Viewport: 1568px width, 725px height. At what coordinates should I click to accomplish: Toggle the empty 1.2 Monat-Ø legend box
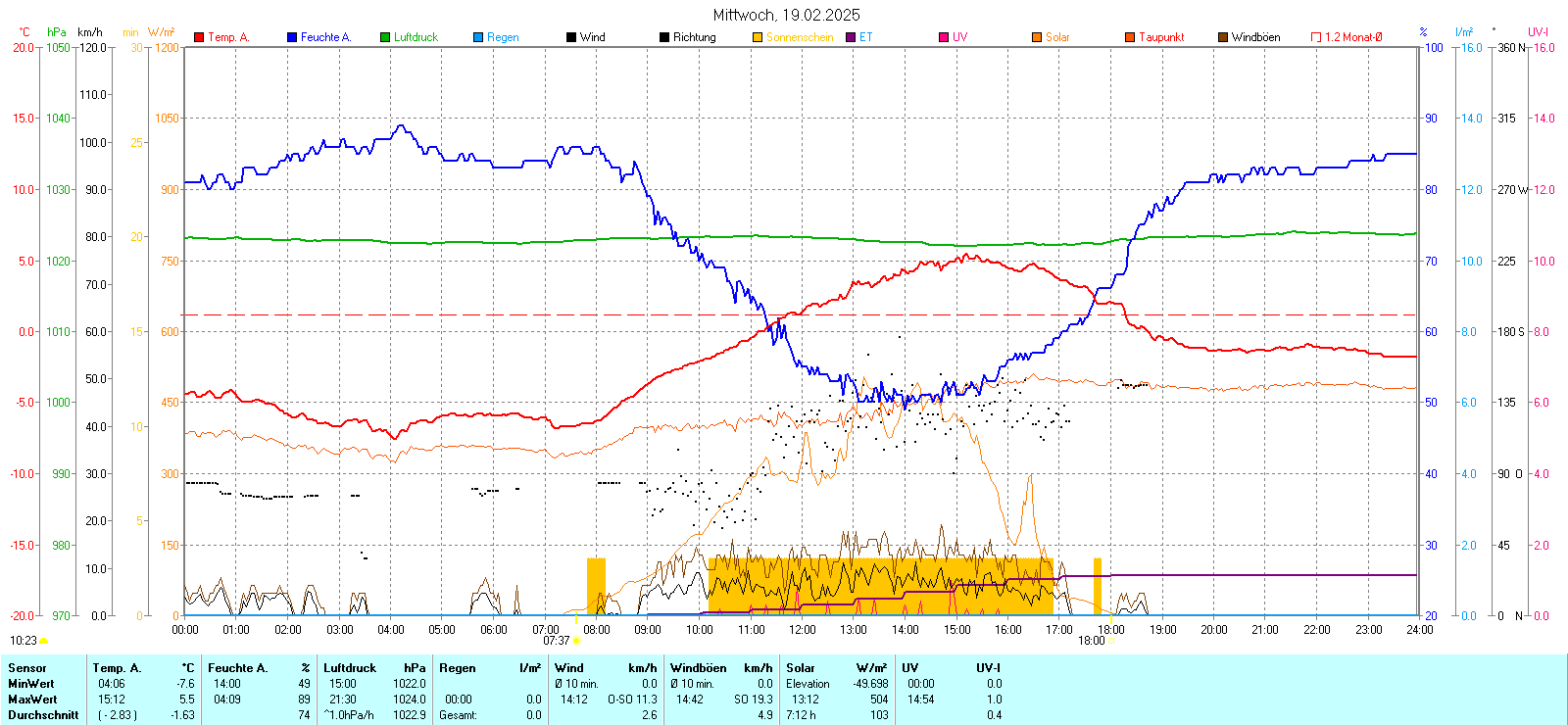[x=1316, y=37]
